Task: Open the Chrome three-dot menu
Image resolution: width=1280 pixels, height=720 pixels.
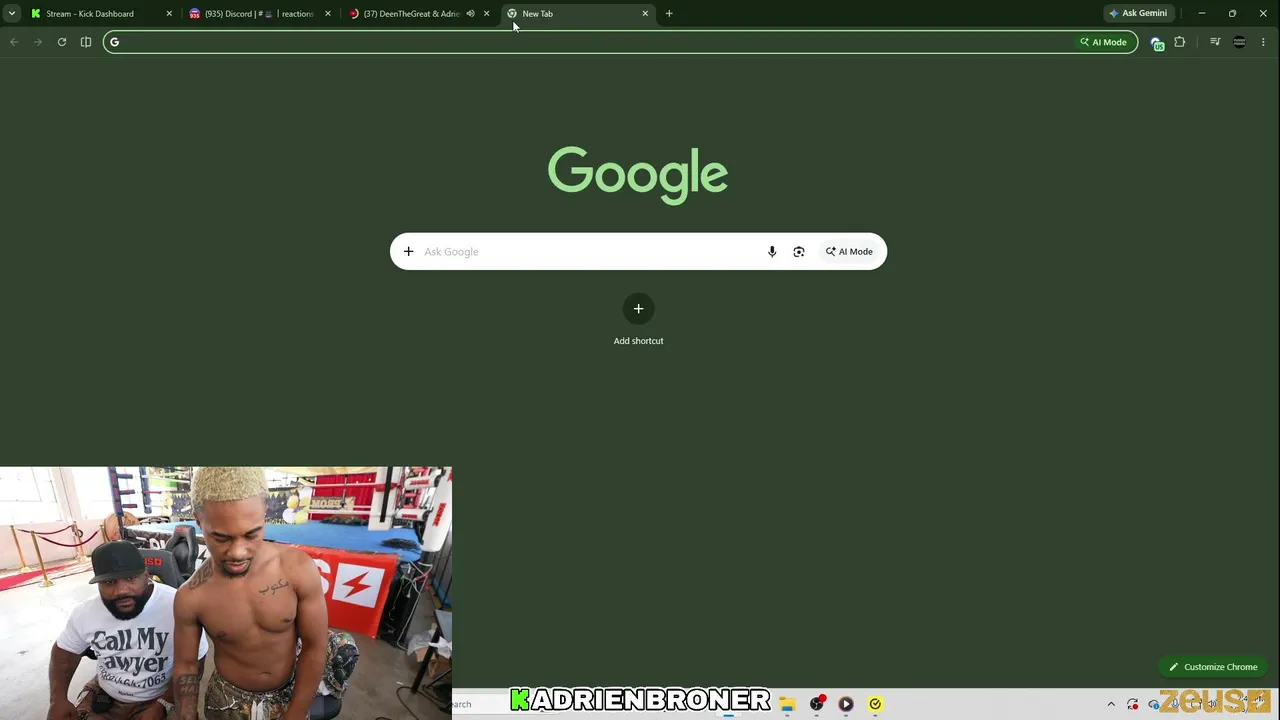Action: tap(1263, 42)
